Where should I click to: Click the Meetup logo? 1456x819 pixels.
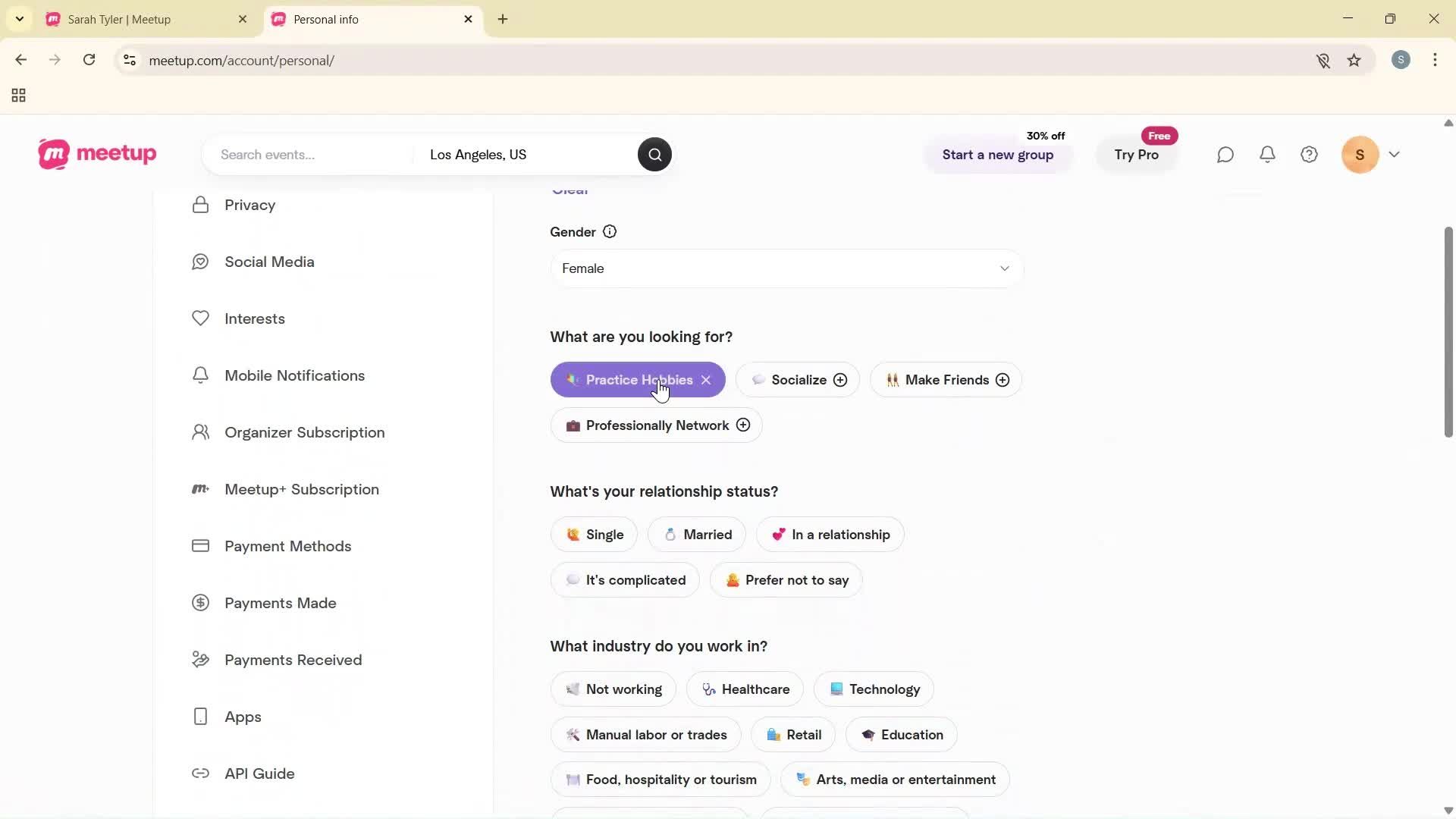click(96, 154)
